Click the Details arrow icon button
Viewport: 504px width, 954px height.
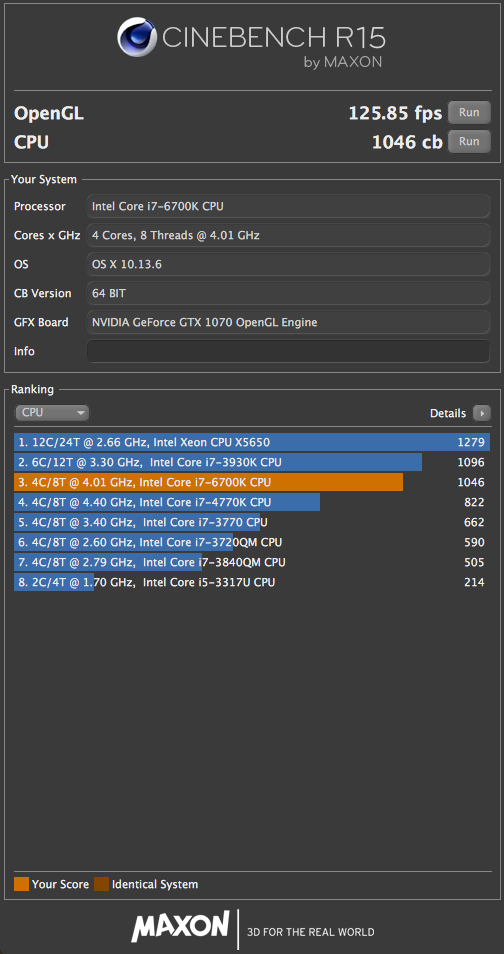(x=481, y=413)
